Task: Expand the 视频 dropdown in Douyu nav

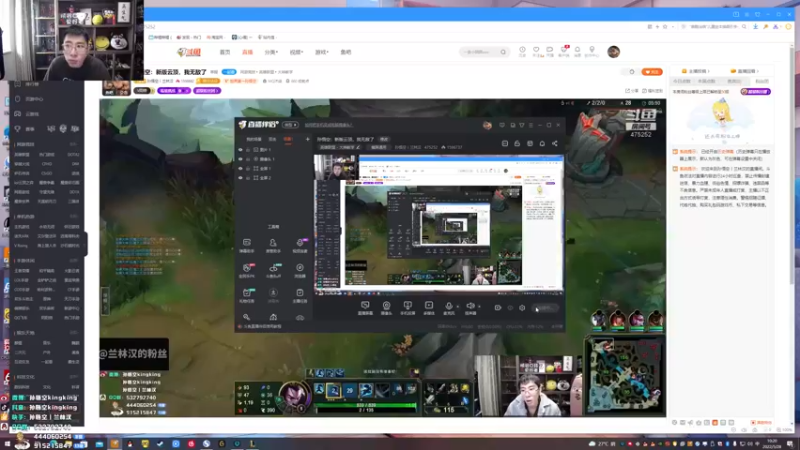Action: [x=296, y=52]
